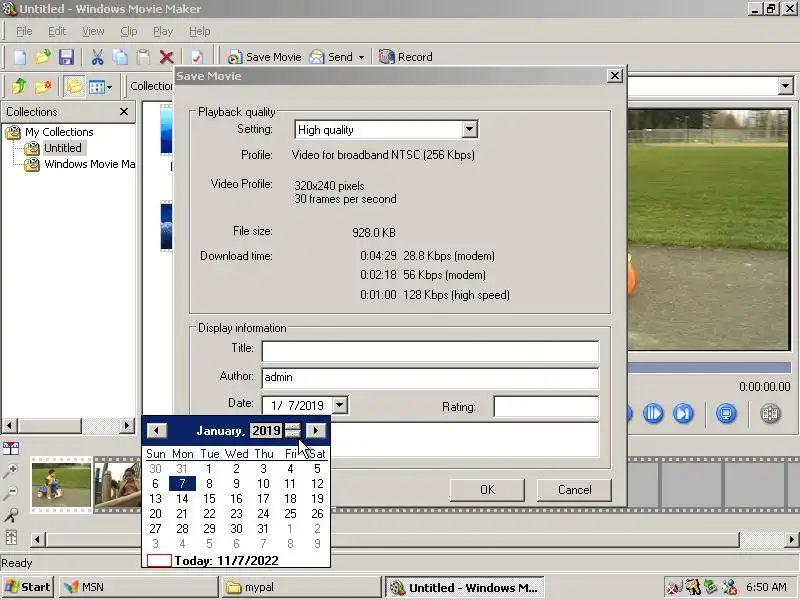This screenshot has height=600, width=800.
Task: Click the Zoom In magnifier icon
Action: pyautogui.click(x=11, y=470)
